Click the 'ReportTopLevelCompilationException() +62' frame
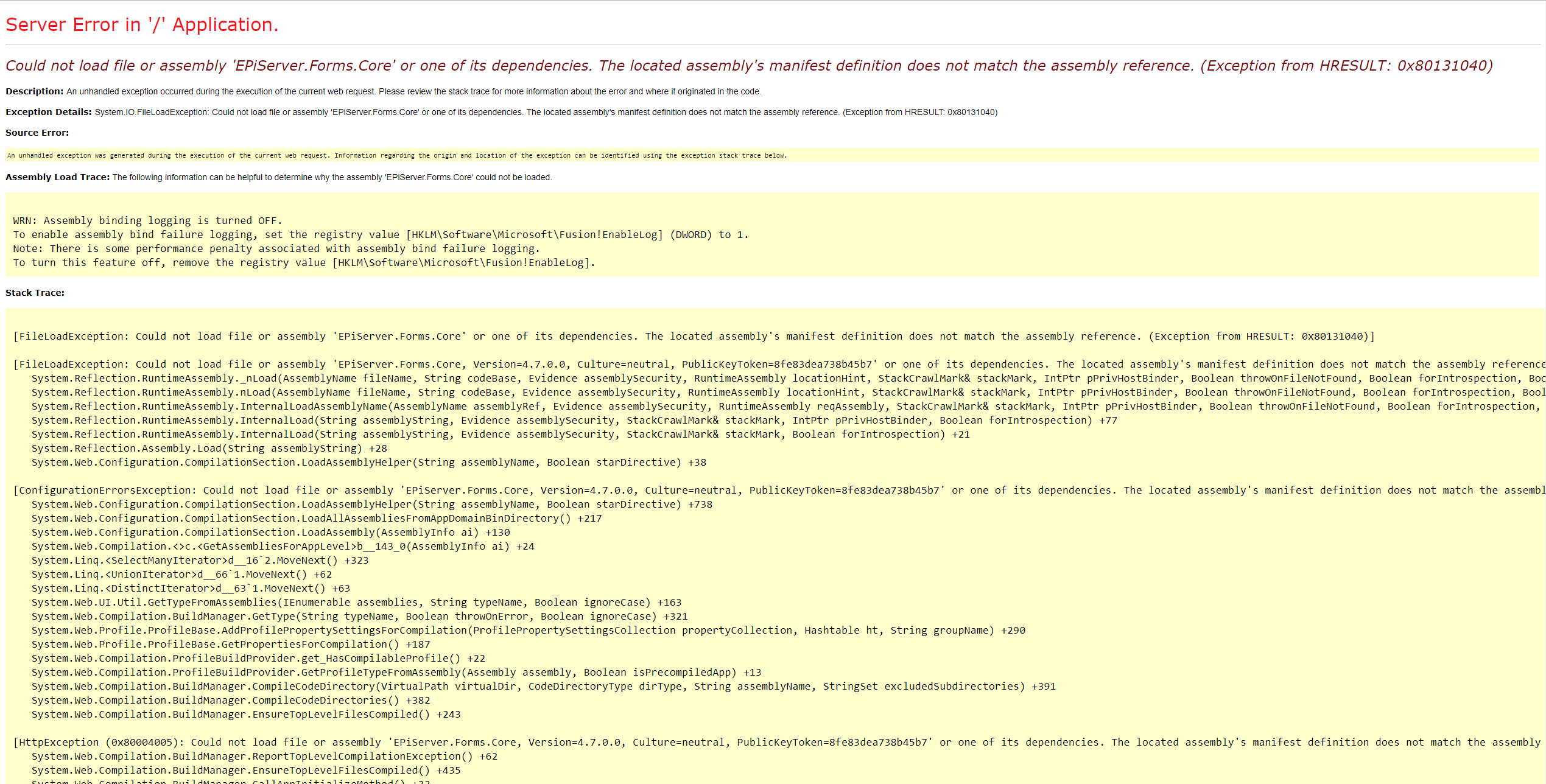This screenshot has width=1546, height=784. pos(265,756)
